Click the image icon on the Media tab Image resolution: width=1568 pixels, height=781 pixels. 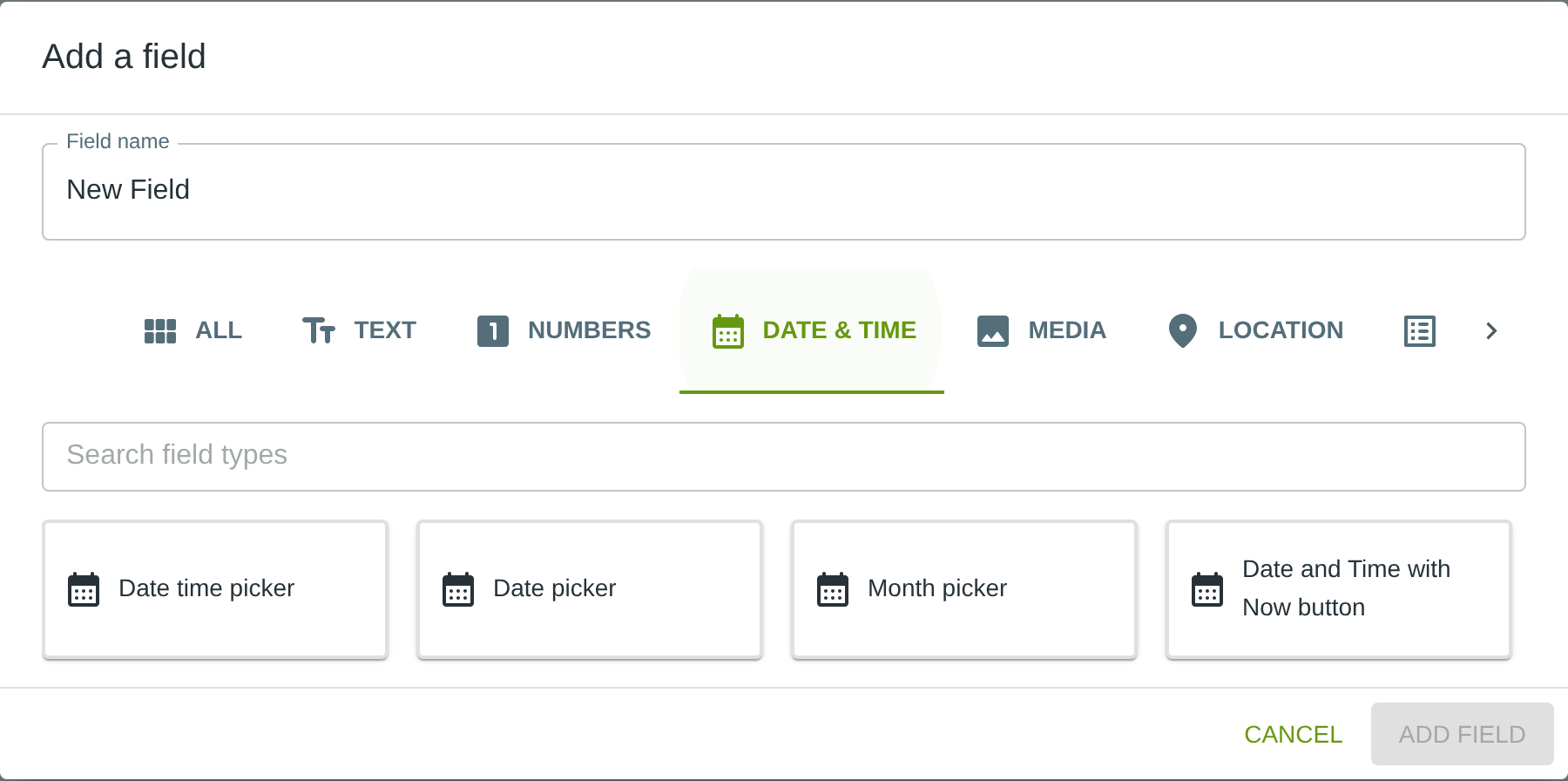[x=993, y=331]
